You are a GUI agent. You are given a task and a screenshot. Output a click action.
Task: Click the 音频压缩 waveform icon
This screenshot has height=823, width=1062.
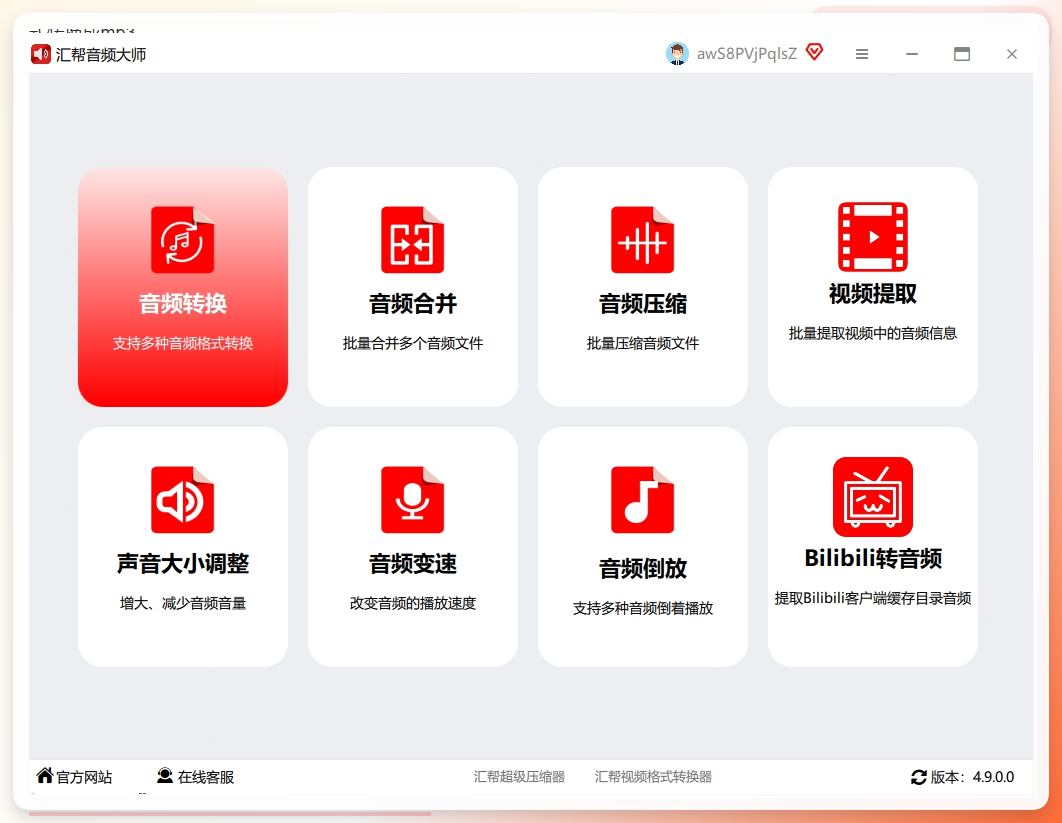pos(643,240)
